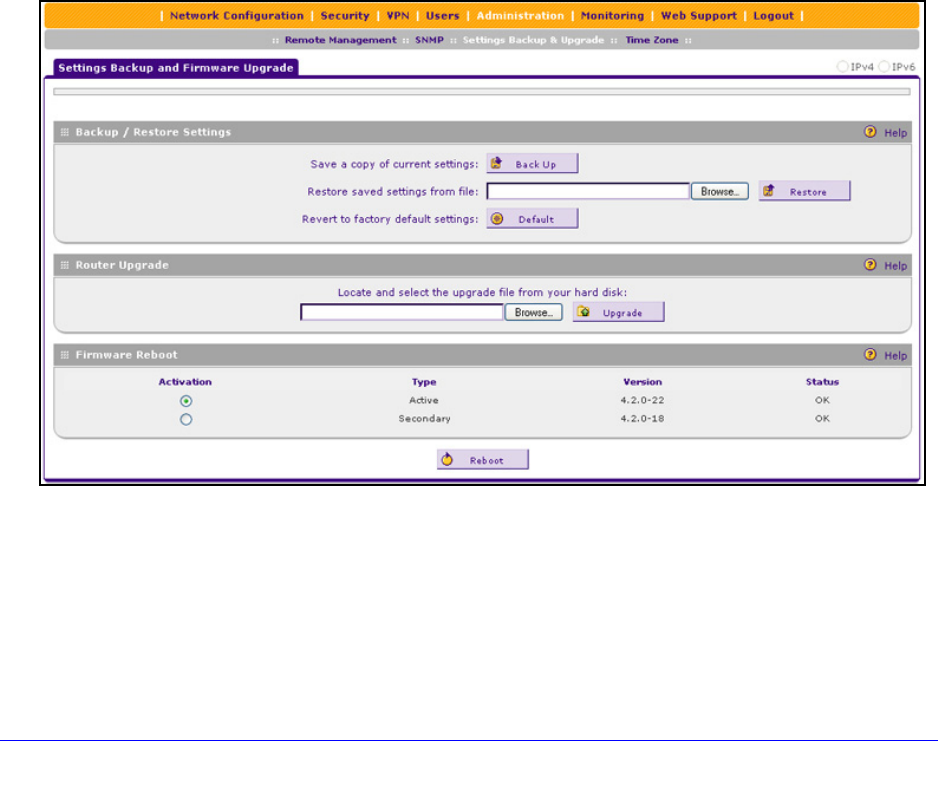Click Router Upgrade header grip icon
Screen dimensions: 939x810
pyautogui.click(x=65, y=265)
